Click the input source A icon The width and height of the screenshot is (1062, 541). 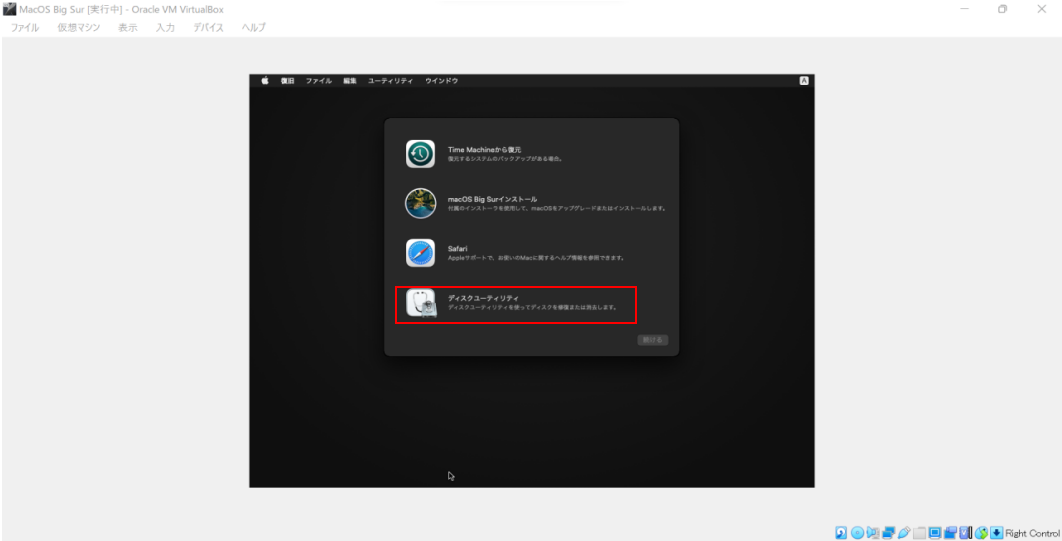pos(804,81)
